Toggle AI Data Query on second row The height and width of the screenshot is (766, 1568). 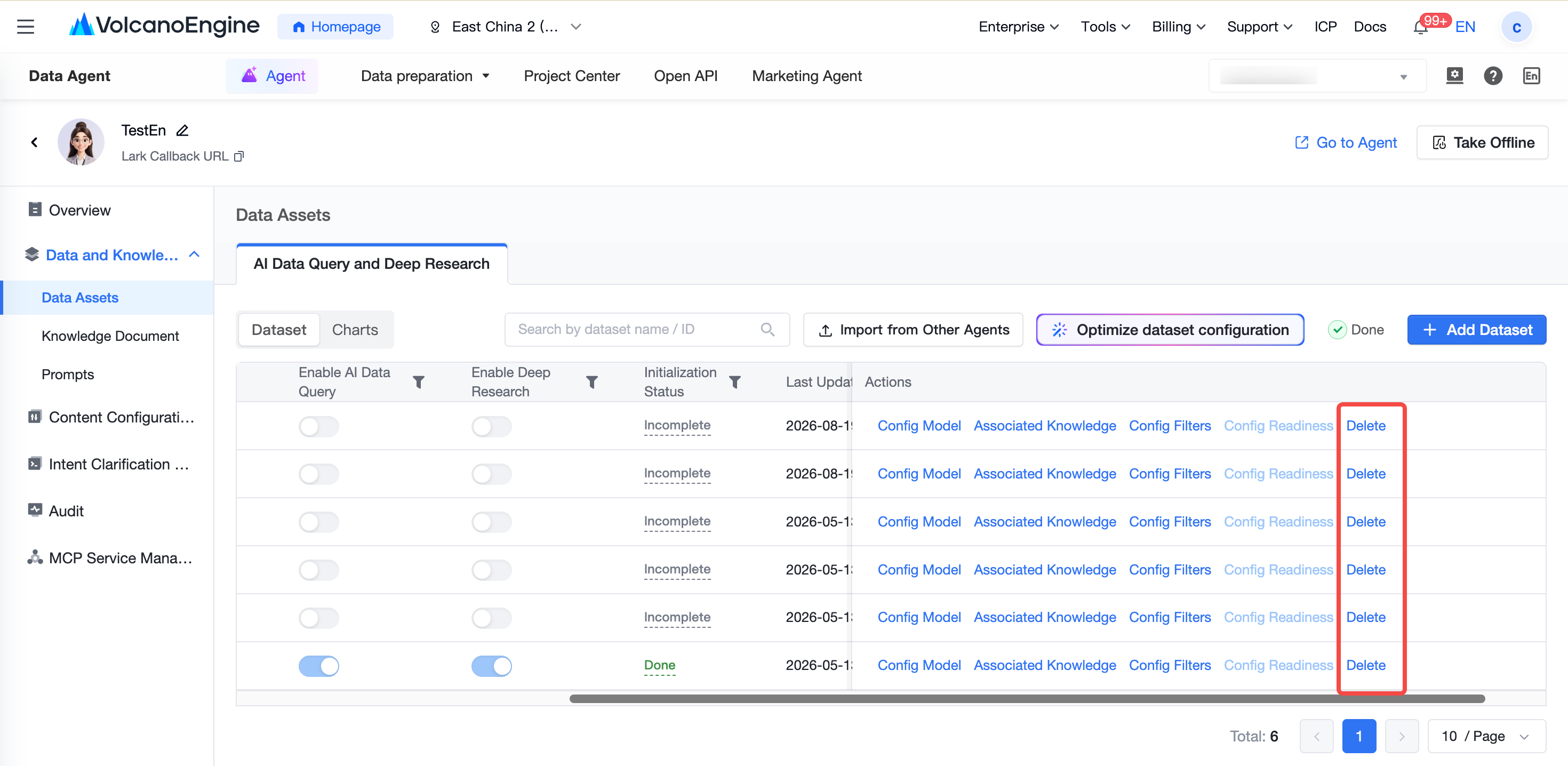click(318, 474)
